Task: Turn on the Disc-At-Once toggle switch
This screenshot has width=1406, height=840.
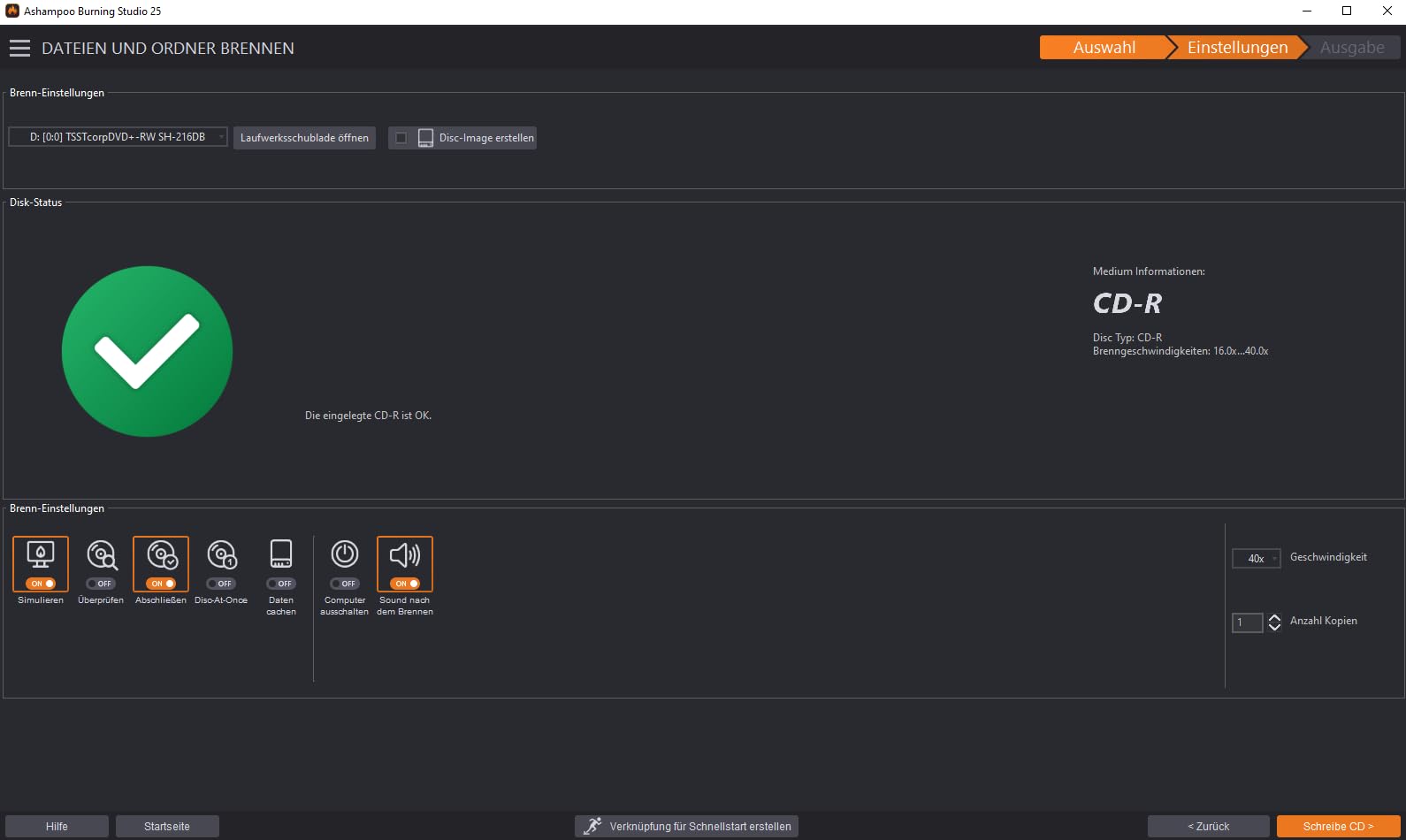Action: (x=221, y=584)
